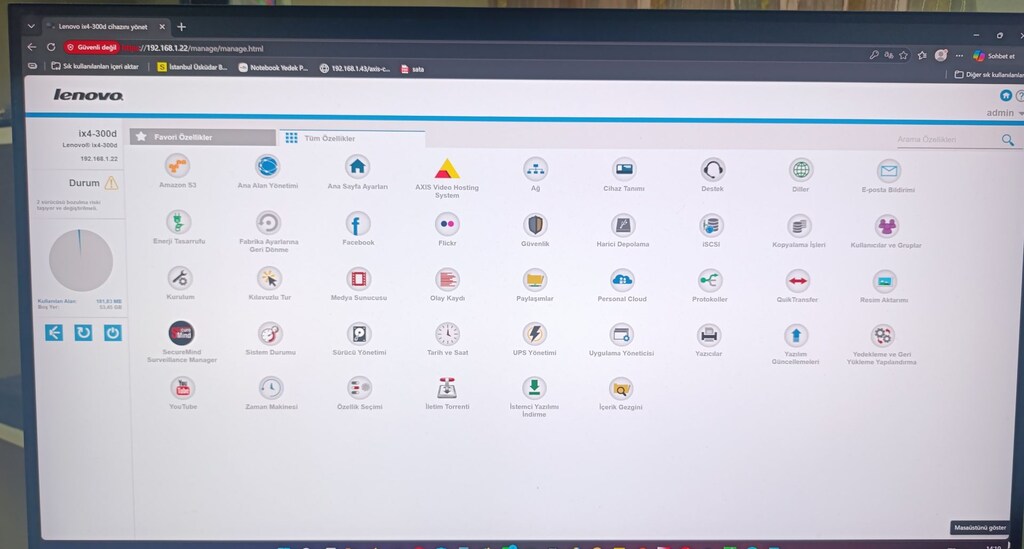Open a new browser tab
1024x549 pixels.
[182, 27]
